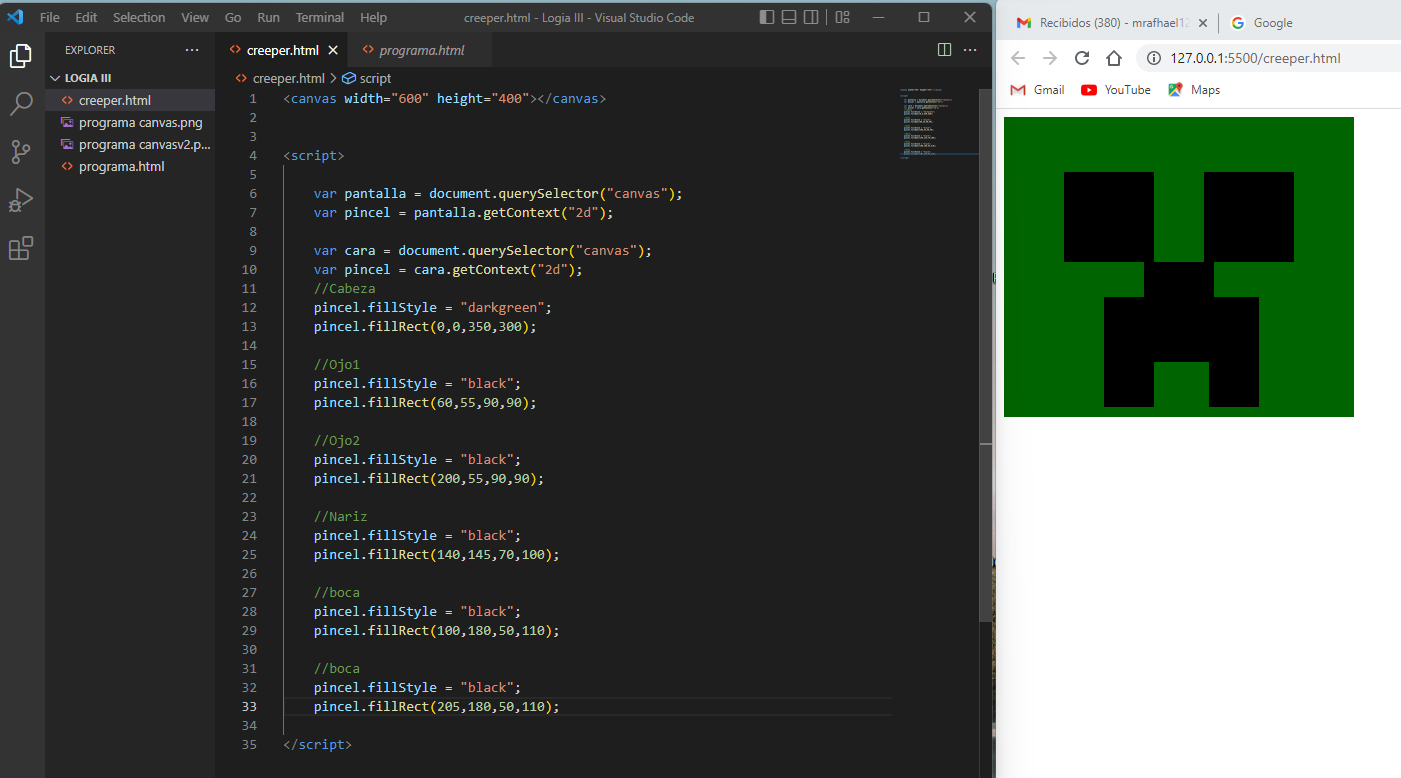Open the Extensions view
The width and height of the screenshot is (1401, 778).
[x=21, y=247]
